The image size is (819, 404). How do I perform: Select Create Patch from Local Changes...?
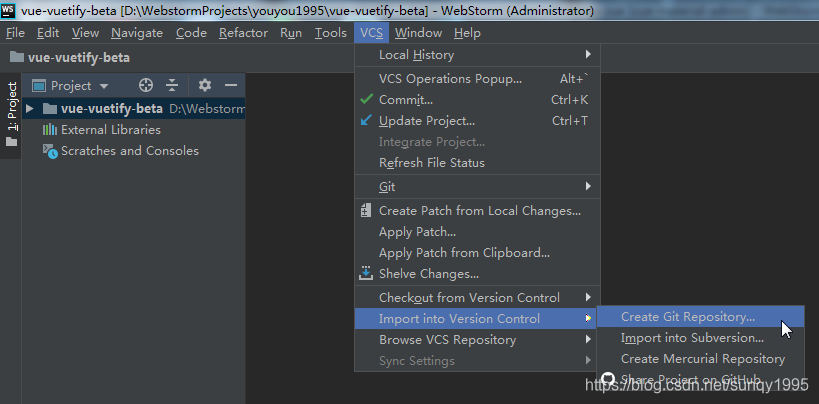(x=477, y=211)
